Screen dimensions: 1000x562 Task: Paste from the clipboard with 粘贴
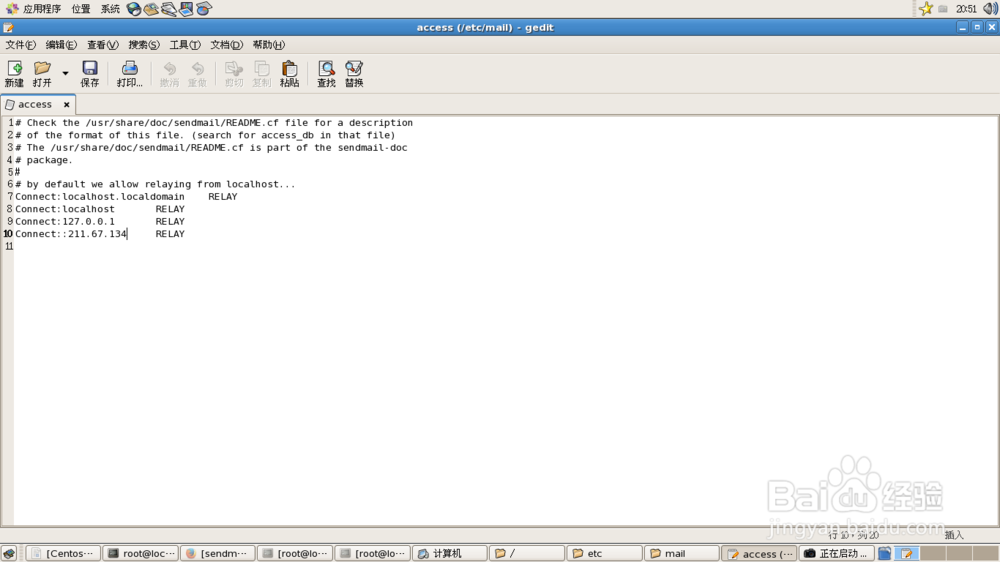click(x=290, y=74)
